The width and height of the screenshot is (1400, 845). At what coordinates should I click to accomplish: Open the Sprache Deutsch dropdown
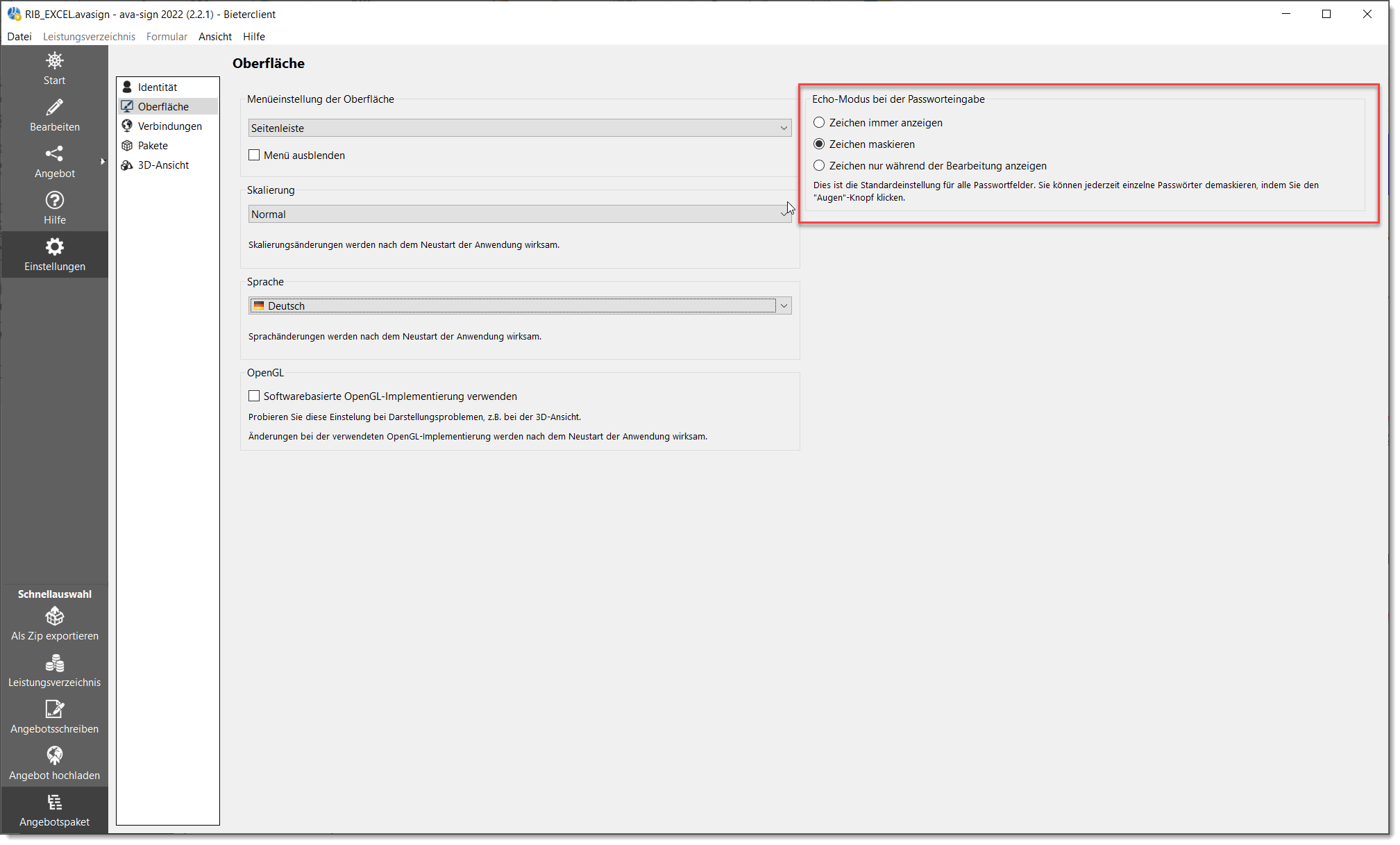(519, 306)
